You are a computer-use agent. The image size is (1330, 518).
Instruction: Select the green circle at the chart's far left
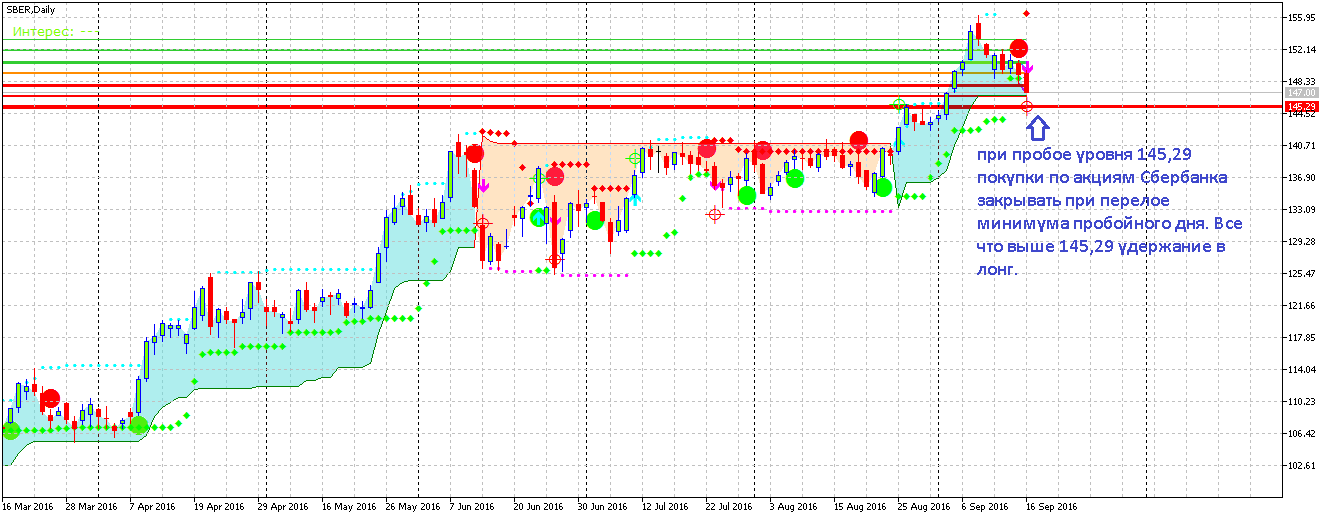[11, 431]
